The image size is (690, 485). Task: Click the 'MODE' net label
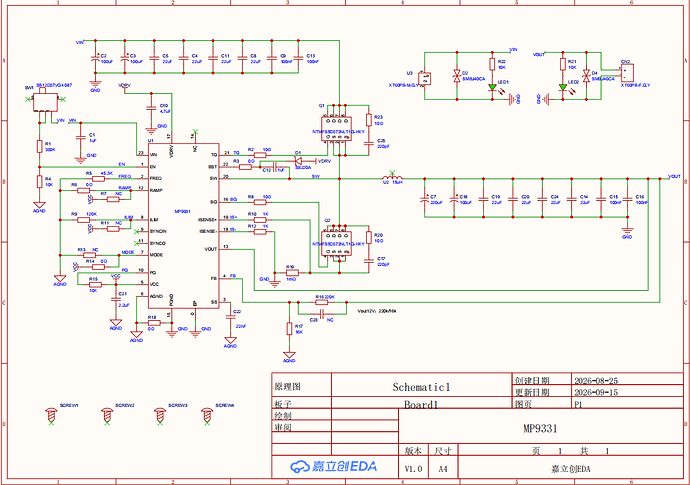(128, 253)
